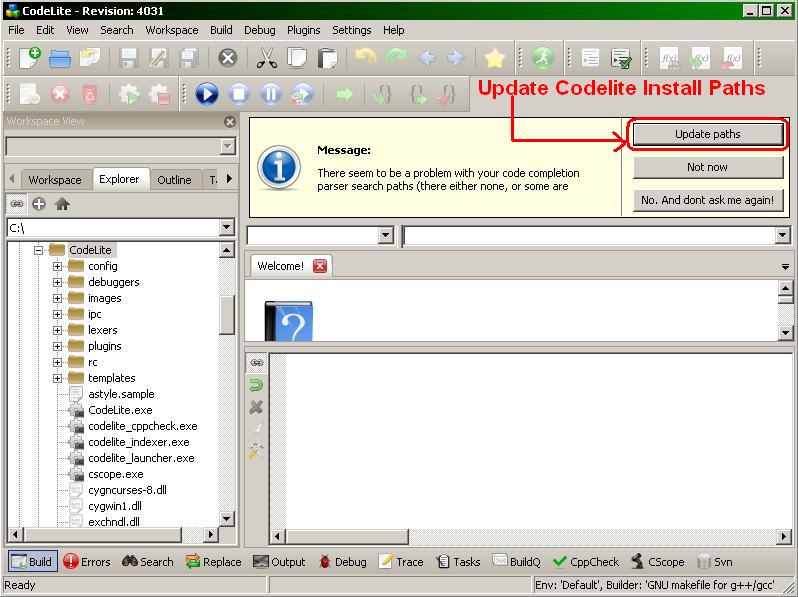Click the home icon in Explorer
The image size is (798, 597).
pos(62,204)
